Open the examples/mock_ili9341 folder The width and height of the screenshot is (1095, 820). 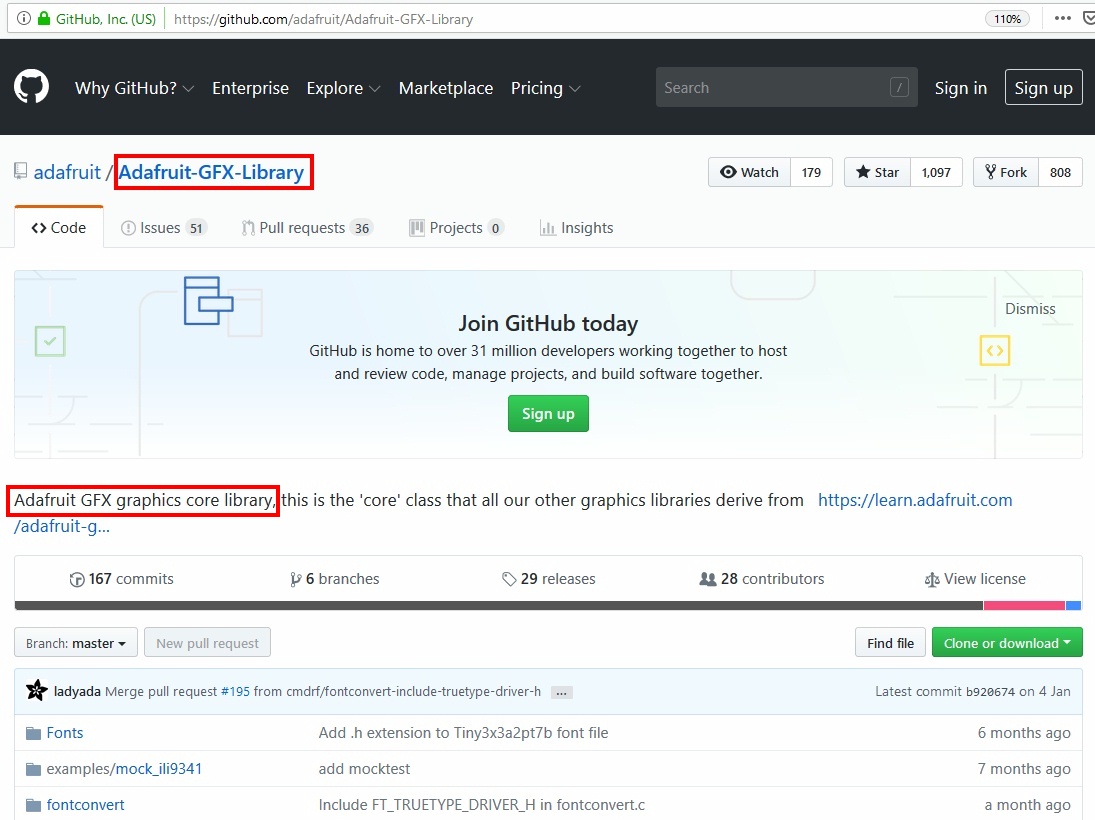tap(124, 769)
